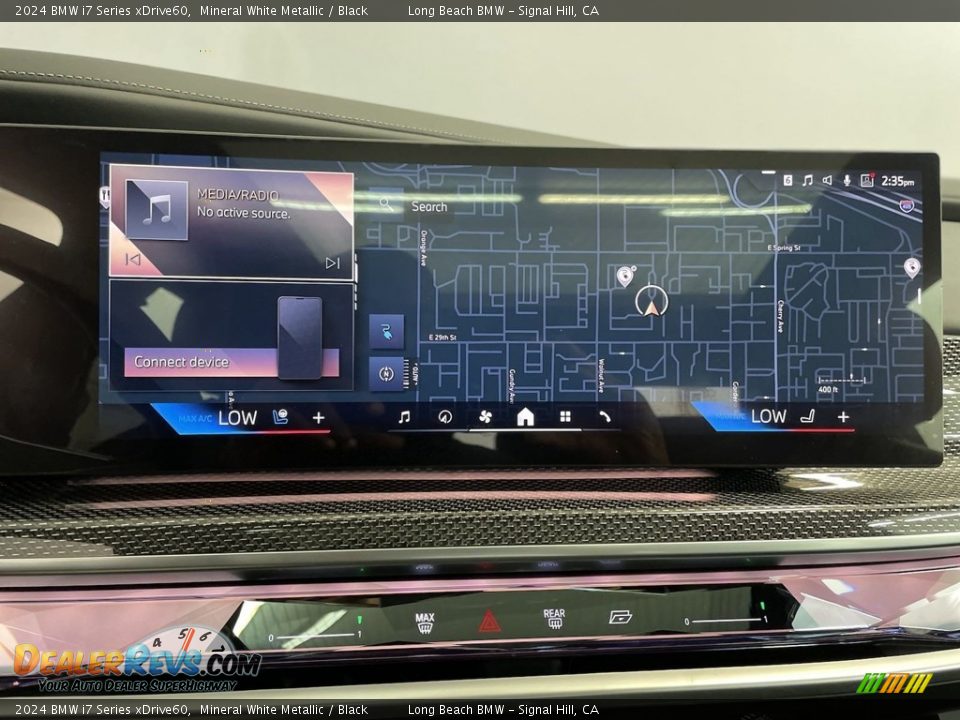The image size is (960, 720).
Task: Tap driver LOW temperature readout
Action: pos(238,418)
